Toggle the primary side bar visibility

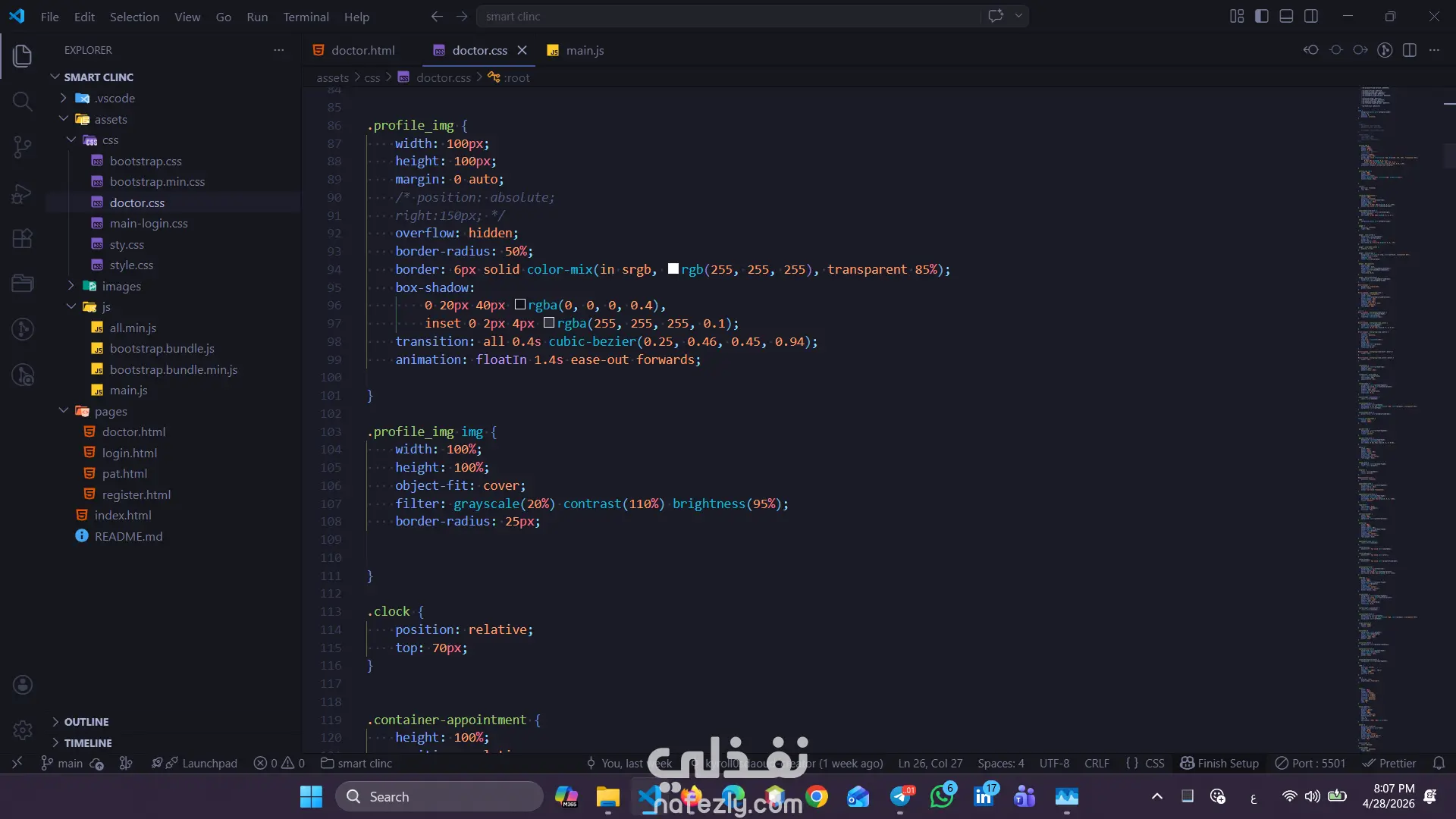[1262, 16]
